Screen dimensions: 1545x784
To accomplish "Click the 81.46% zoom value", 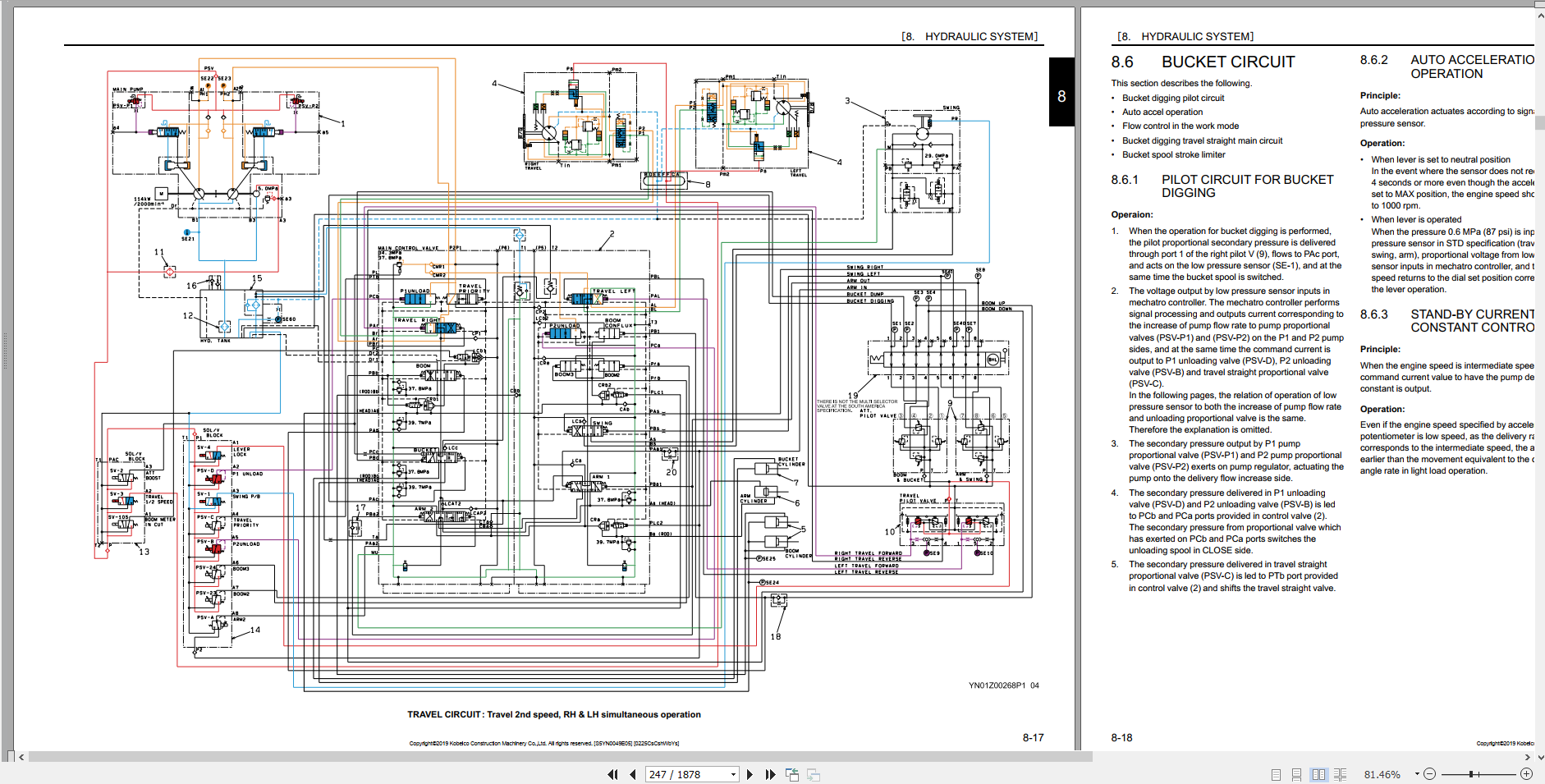I will [1382, 774].
